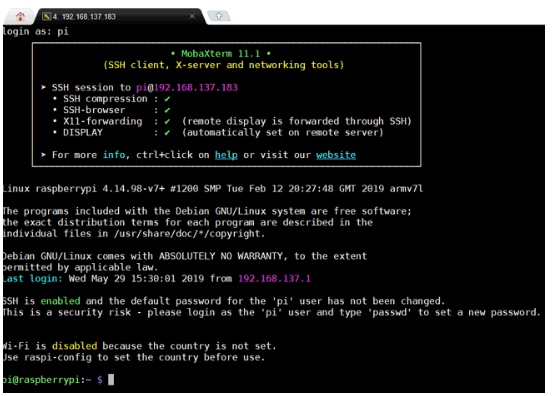Click the green 'enabled' SSH status word
Image resolution: width=552 pixels, height=396 pixels.
(x=60, y=301)
